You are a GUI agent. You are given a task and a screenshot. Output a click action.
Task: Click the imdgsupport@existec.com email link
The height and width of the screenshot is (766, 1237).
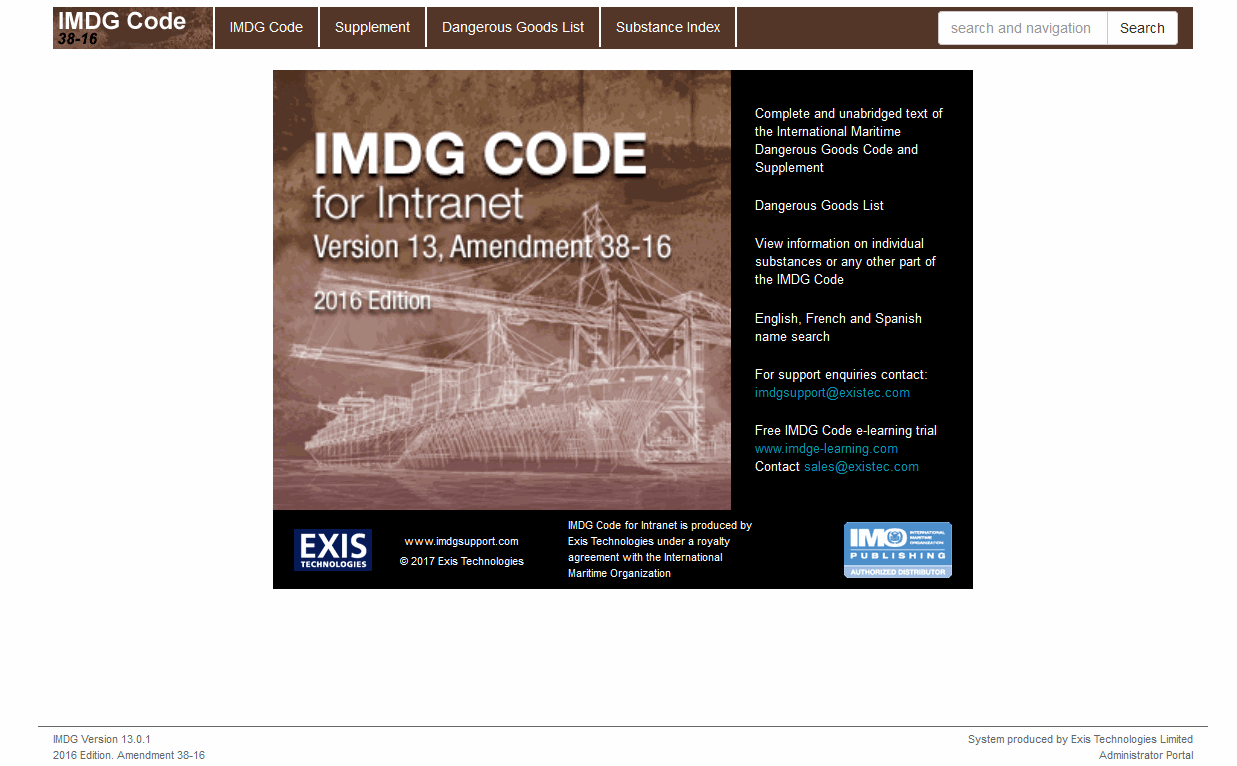point(832,393)
